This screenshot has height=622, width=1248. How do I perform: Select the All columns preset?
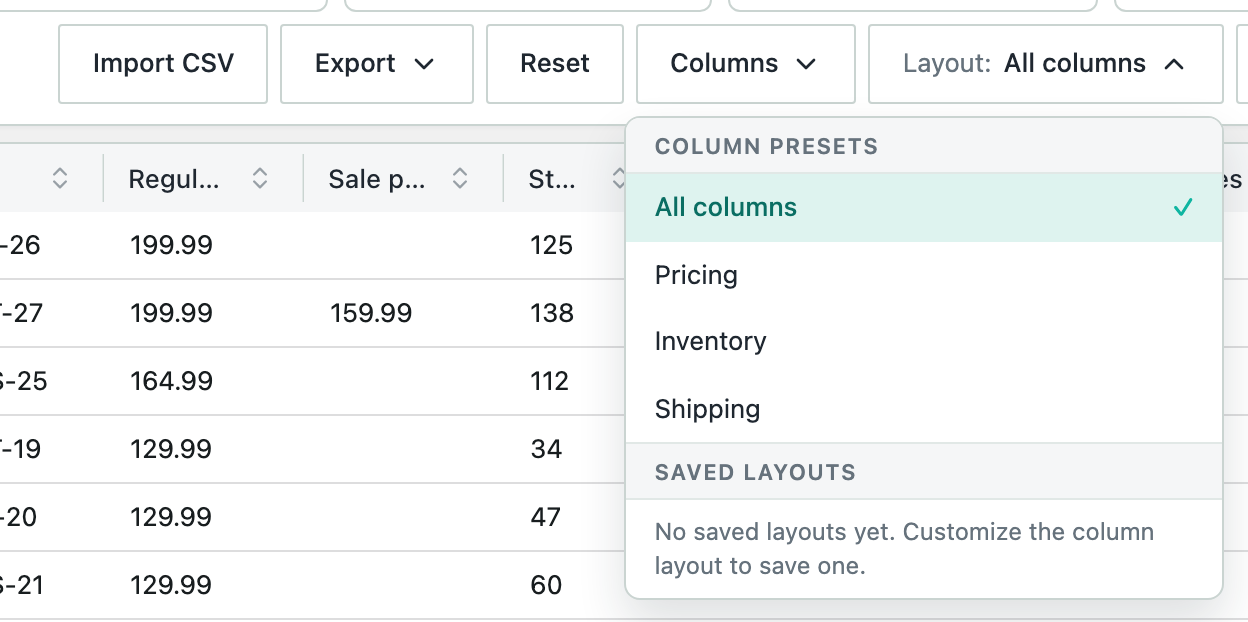924,208
